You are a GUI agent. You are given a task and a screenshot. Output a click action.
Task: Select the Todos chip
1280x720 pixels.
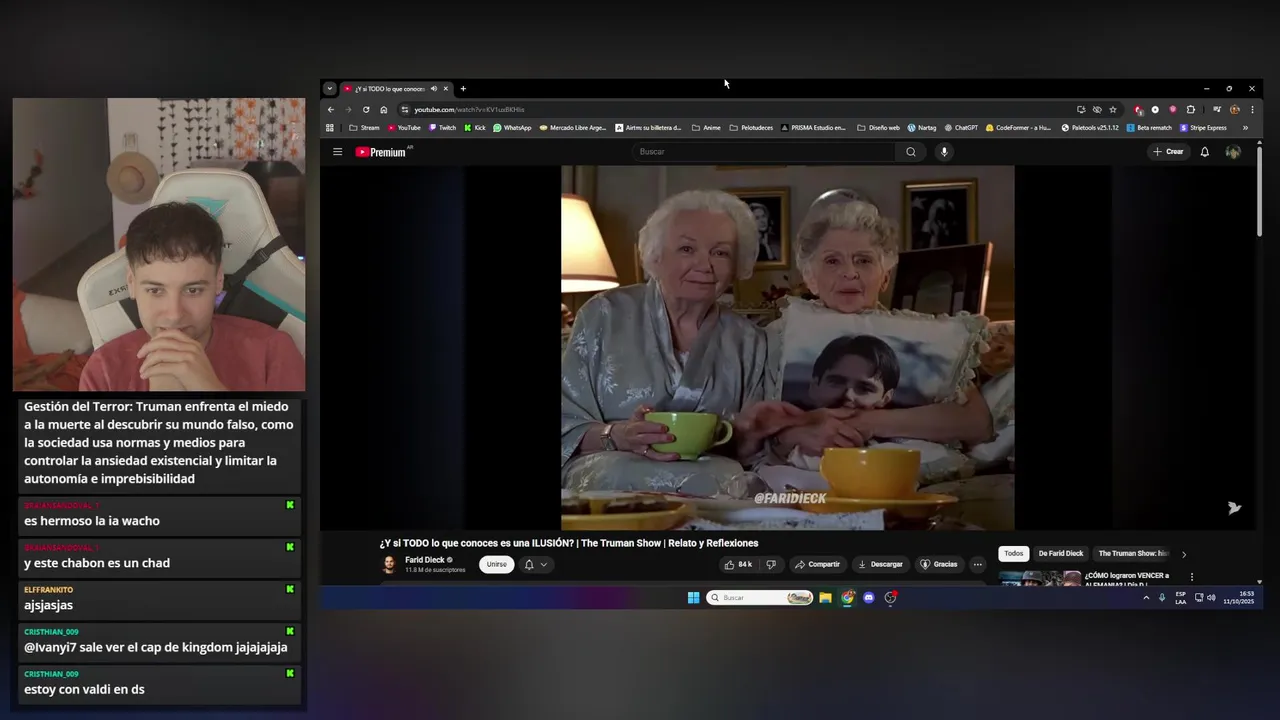coord(1014,554)
